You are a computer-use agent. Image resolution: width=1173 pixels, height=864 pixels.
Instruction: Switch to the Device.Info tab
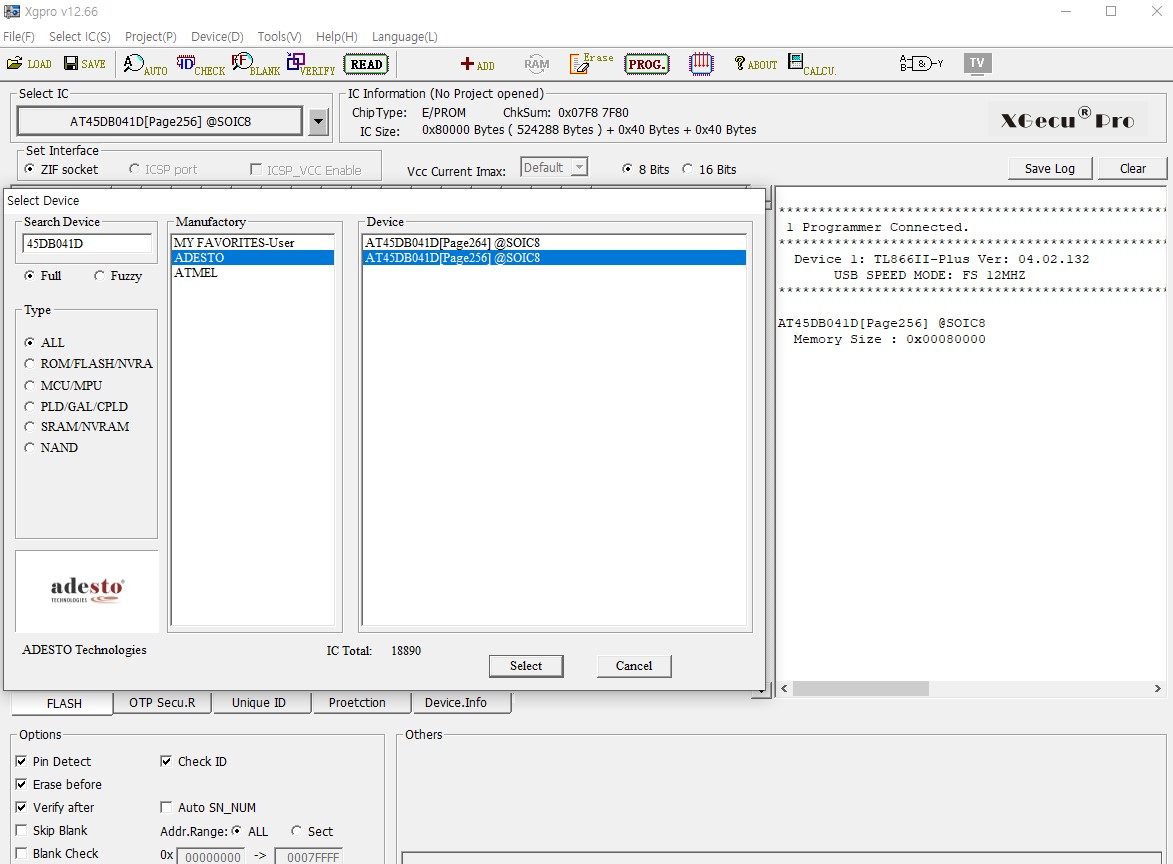(x=456, y=703)
